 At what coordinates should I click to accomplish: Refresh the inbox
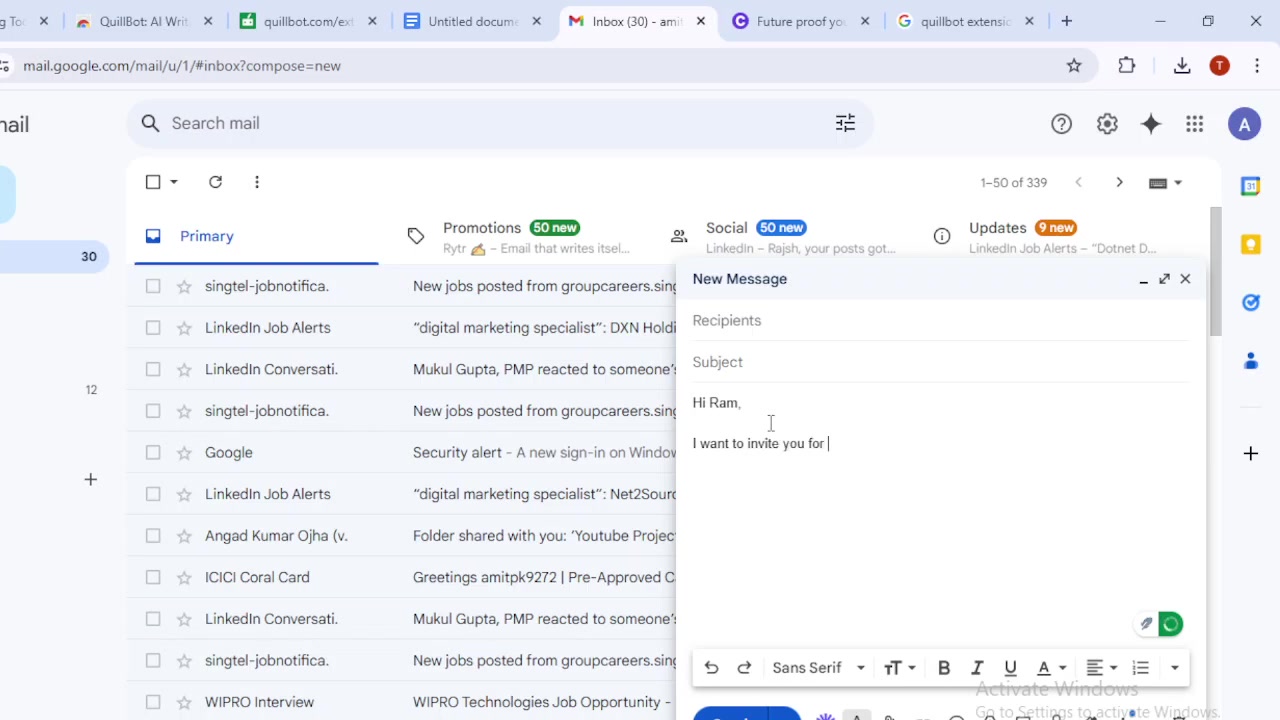coord(215,182)
